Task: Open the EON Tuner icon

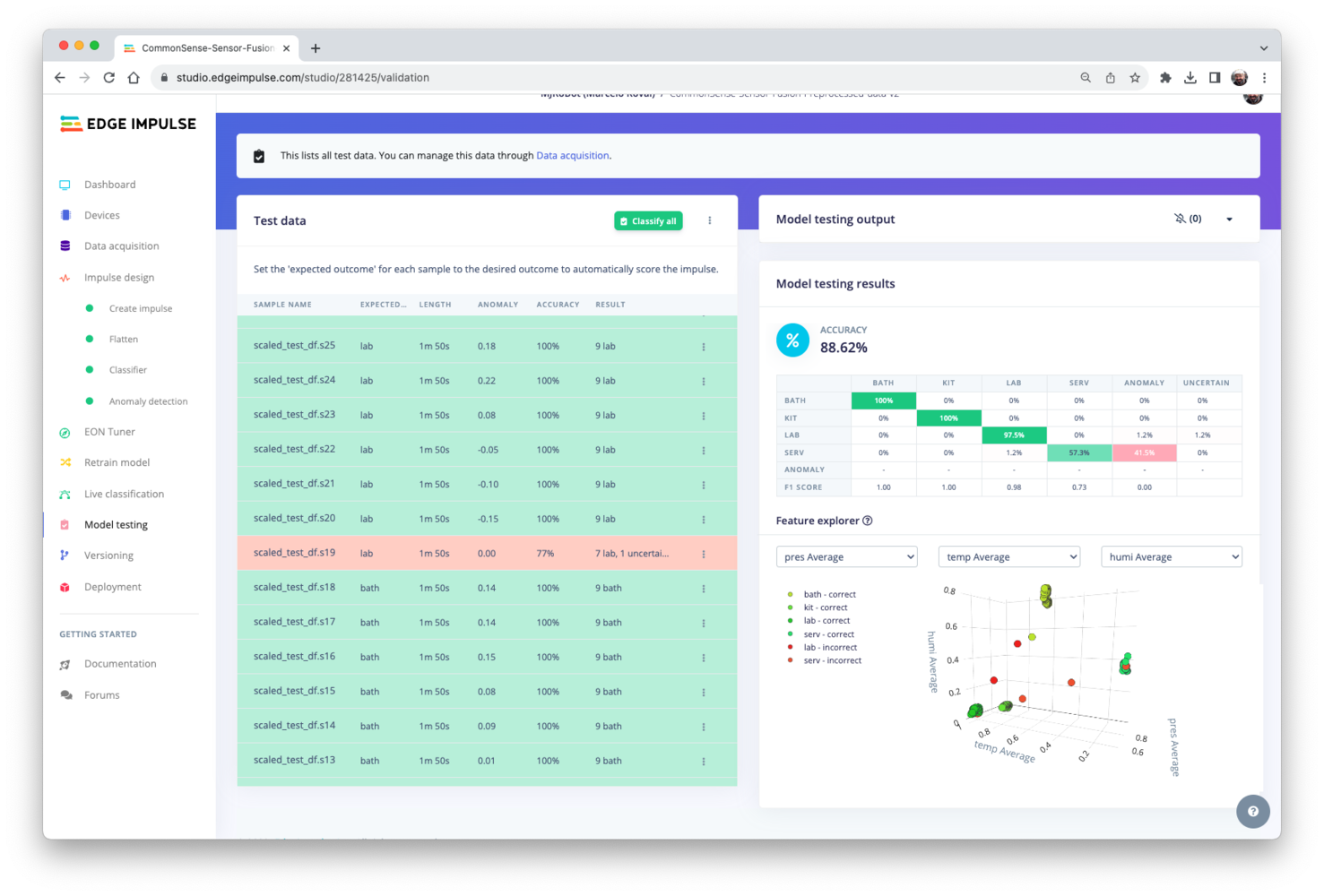Action: (65, 432)
